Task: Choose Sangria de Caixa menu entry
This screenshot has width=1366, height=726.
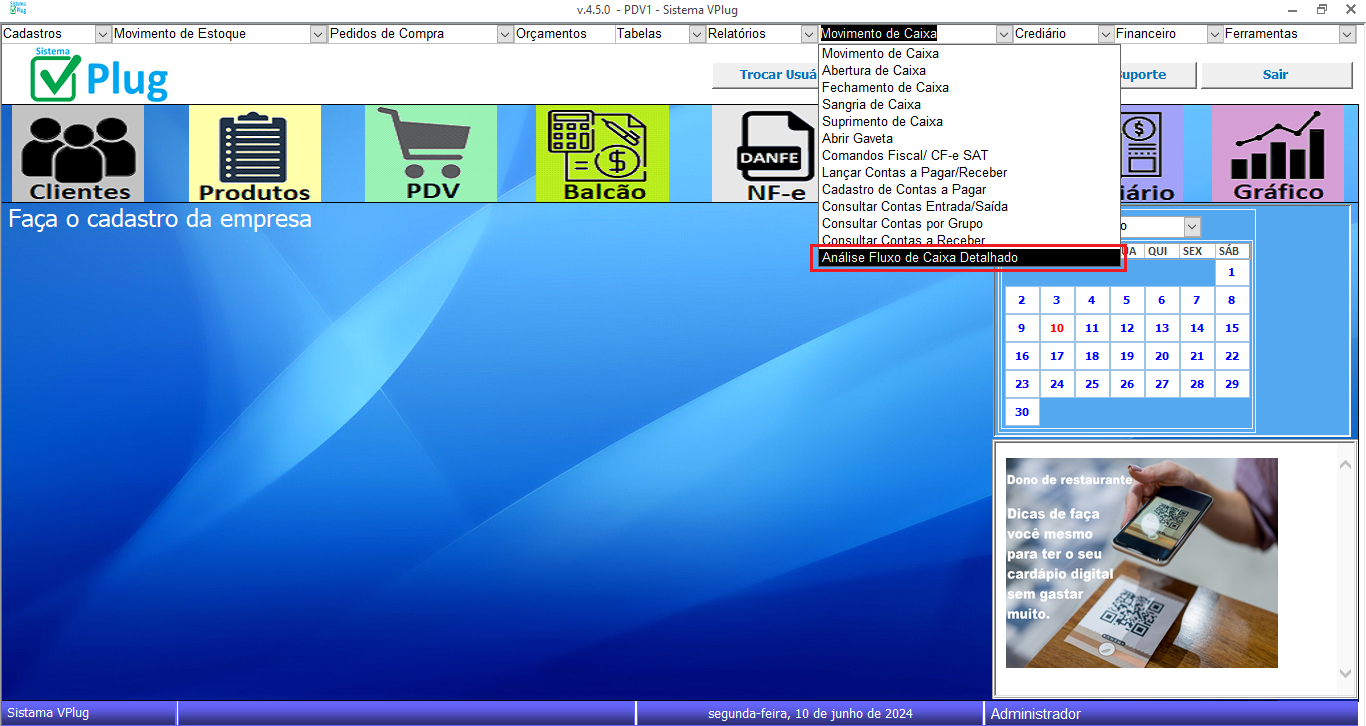Action: (871, 105)
